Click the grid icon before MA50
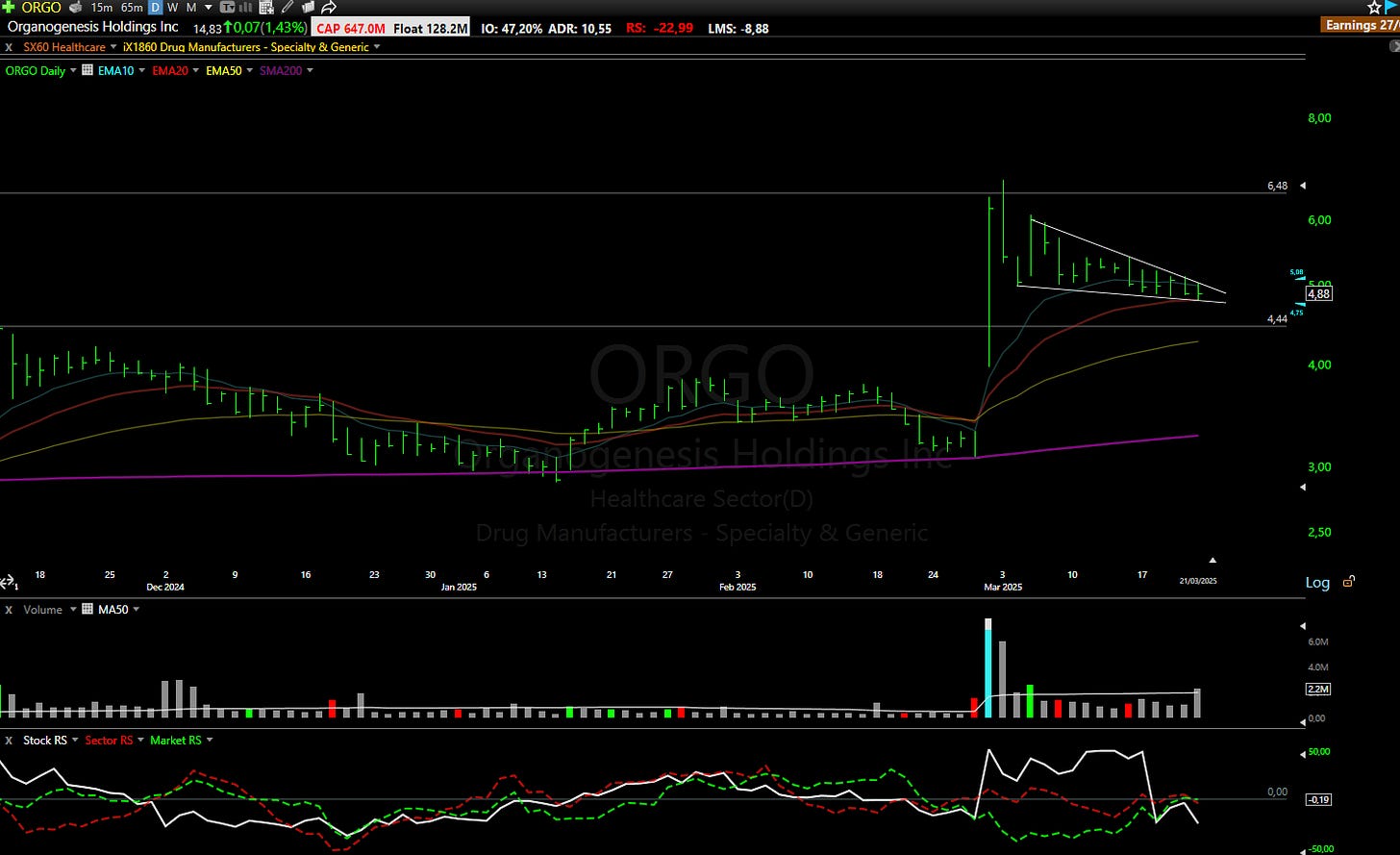 pyautogui.click(x=87, y=609)
